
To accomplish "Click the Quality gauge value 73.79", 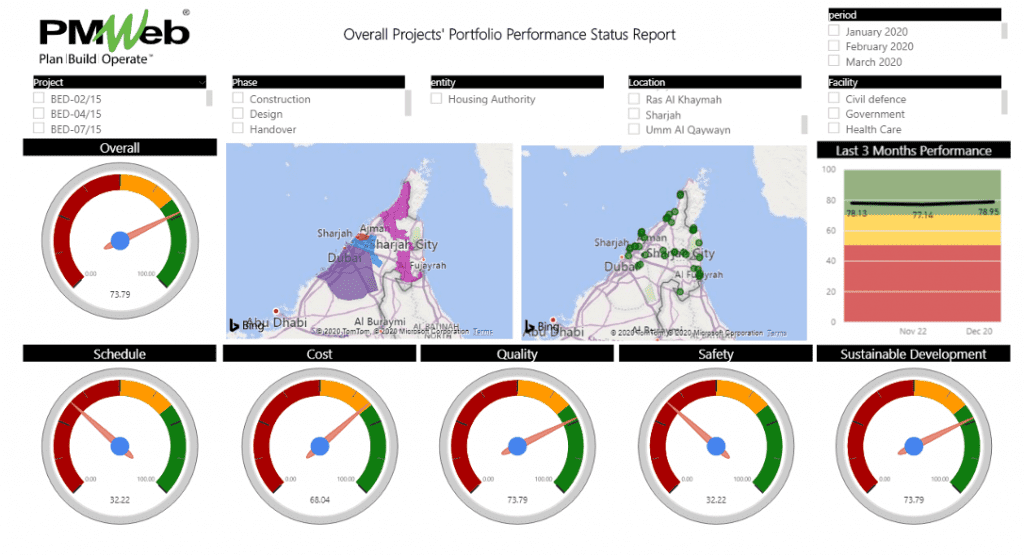I will click(x=518, y=500).
